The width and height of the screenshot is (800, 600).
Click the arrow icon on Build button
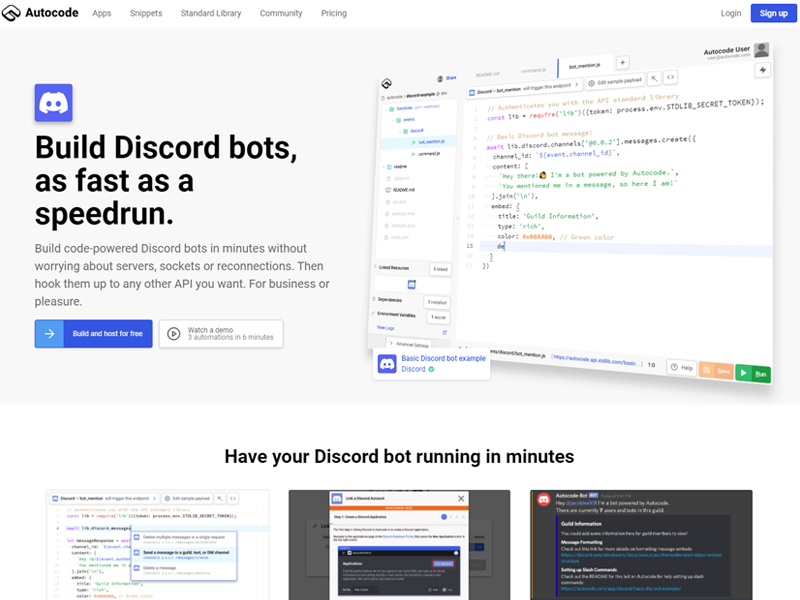(x=49, y=334)
